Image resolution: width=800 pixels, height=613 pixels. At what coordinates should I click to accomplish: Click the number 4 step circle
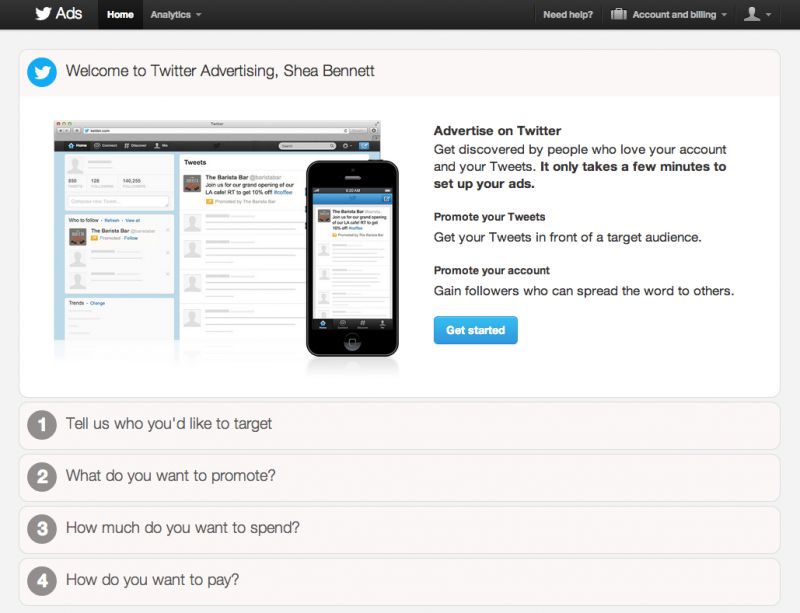click(42, 581)
